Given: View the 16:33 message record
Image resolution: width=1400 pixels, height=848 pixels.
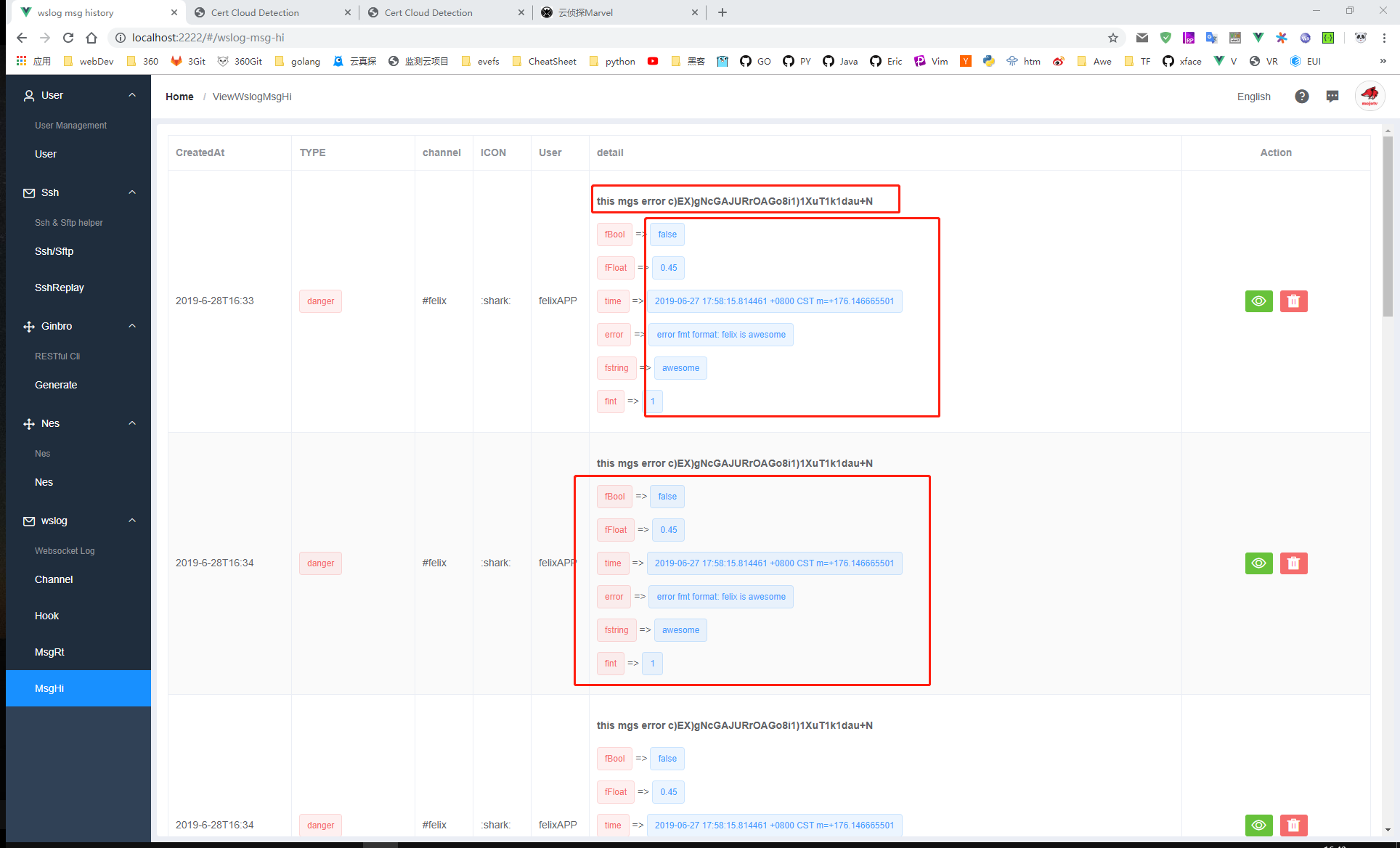Looking at the screenshot, I should point(1258,301).
